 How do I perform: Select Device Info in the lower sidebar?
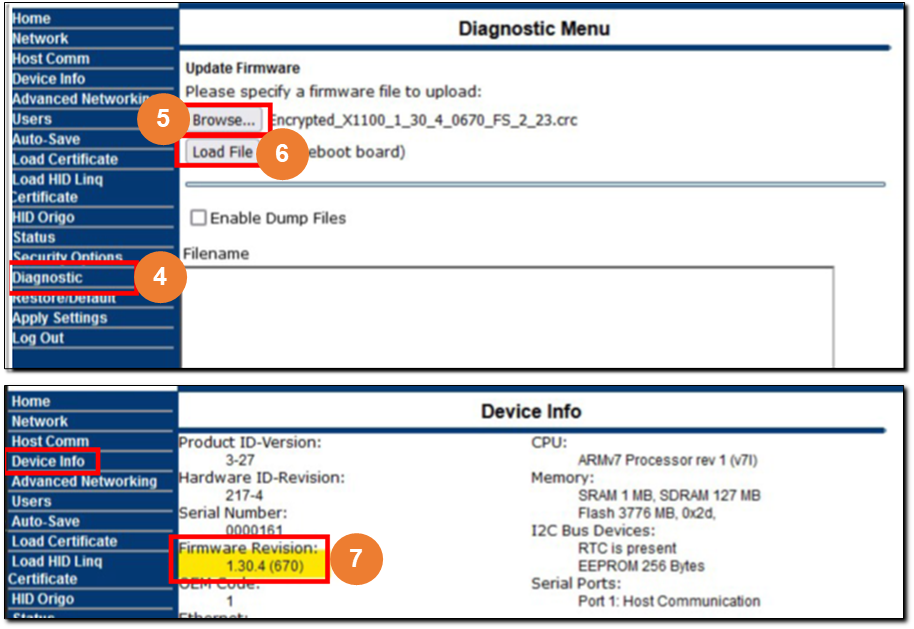click(48, 461)
